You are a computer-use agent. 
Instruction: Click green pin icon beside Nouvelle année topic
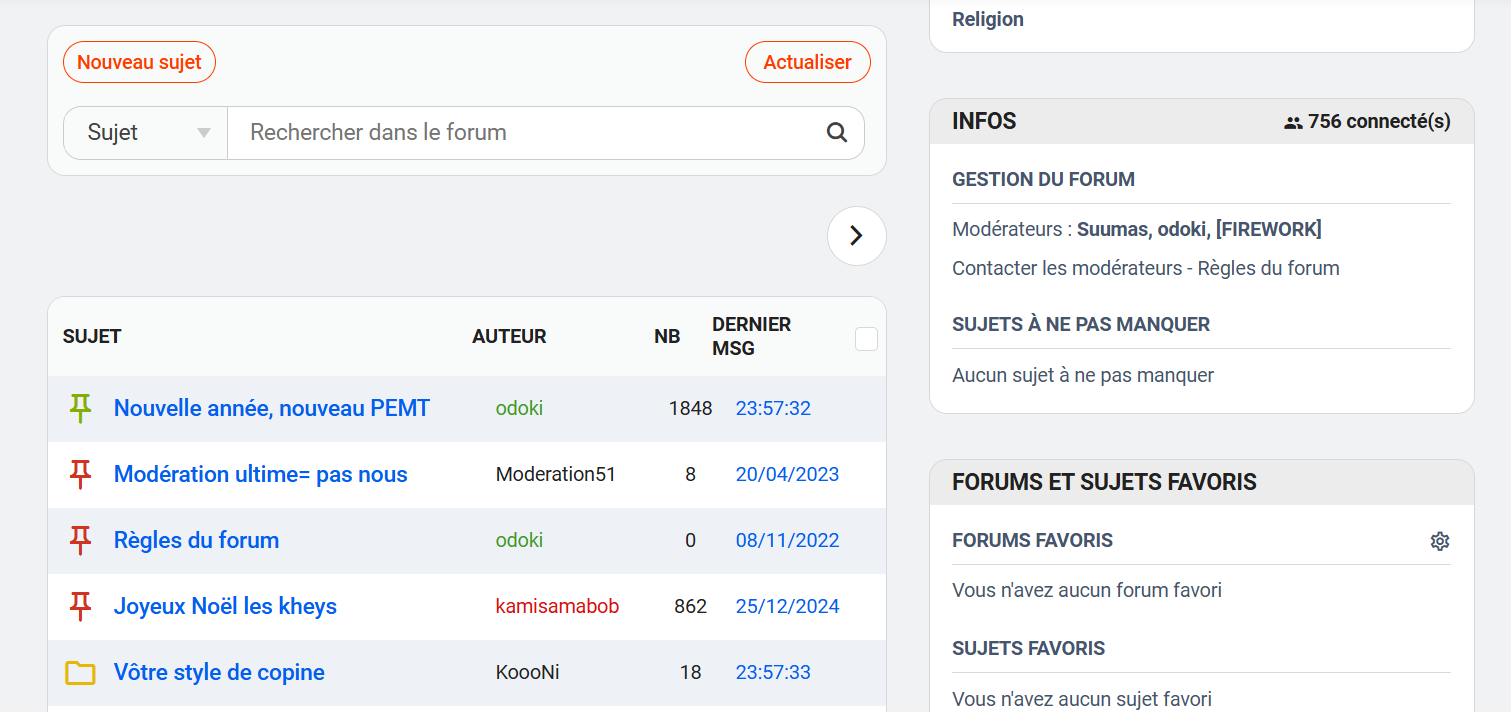(80, 408)
